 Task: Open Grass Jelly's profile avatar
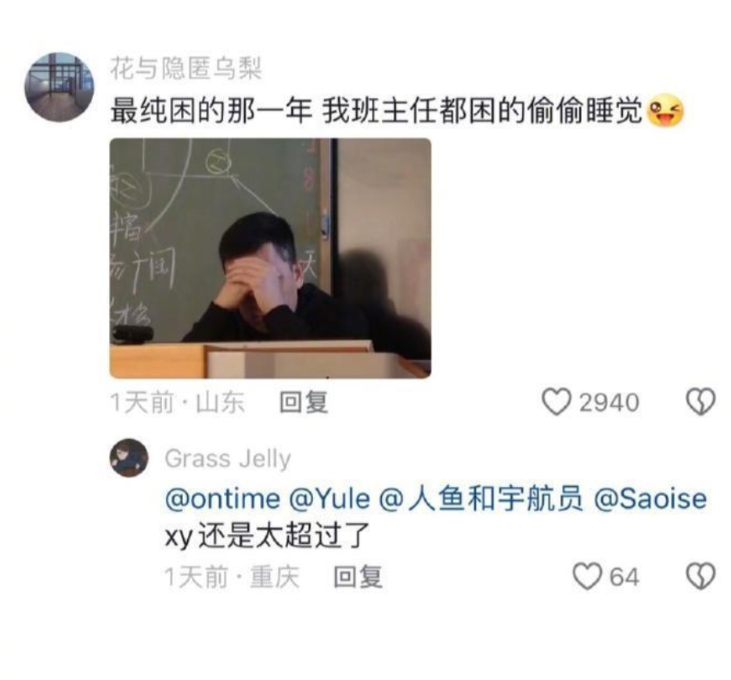coord(129,458)
